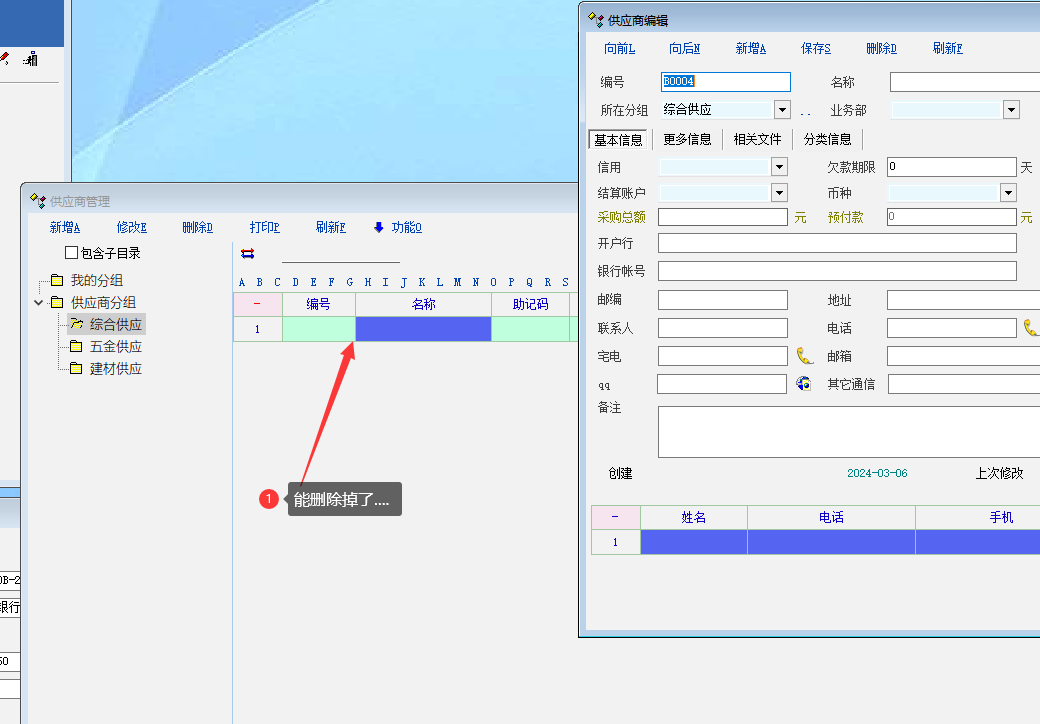Screen dimensions: 1040x724
Task: Click 保存 in supplier edit toolbar
Action: coord(815,48)
